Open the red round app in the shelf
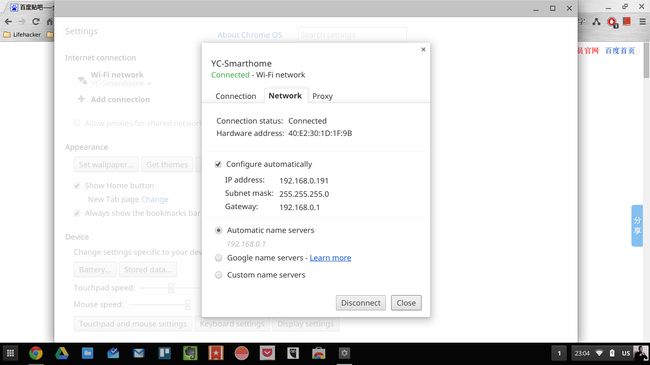 pyautogui.click(x=241, y=353)
